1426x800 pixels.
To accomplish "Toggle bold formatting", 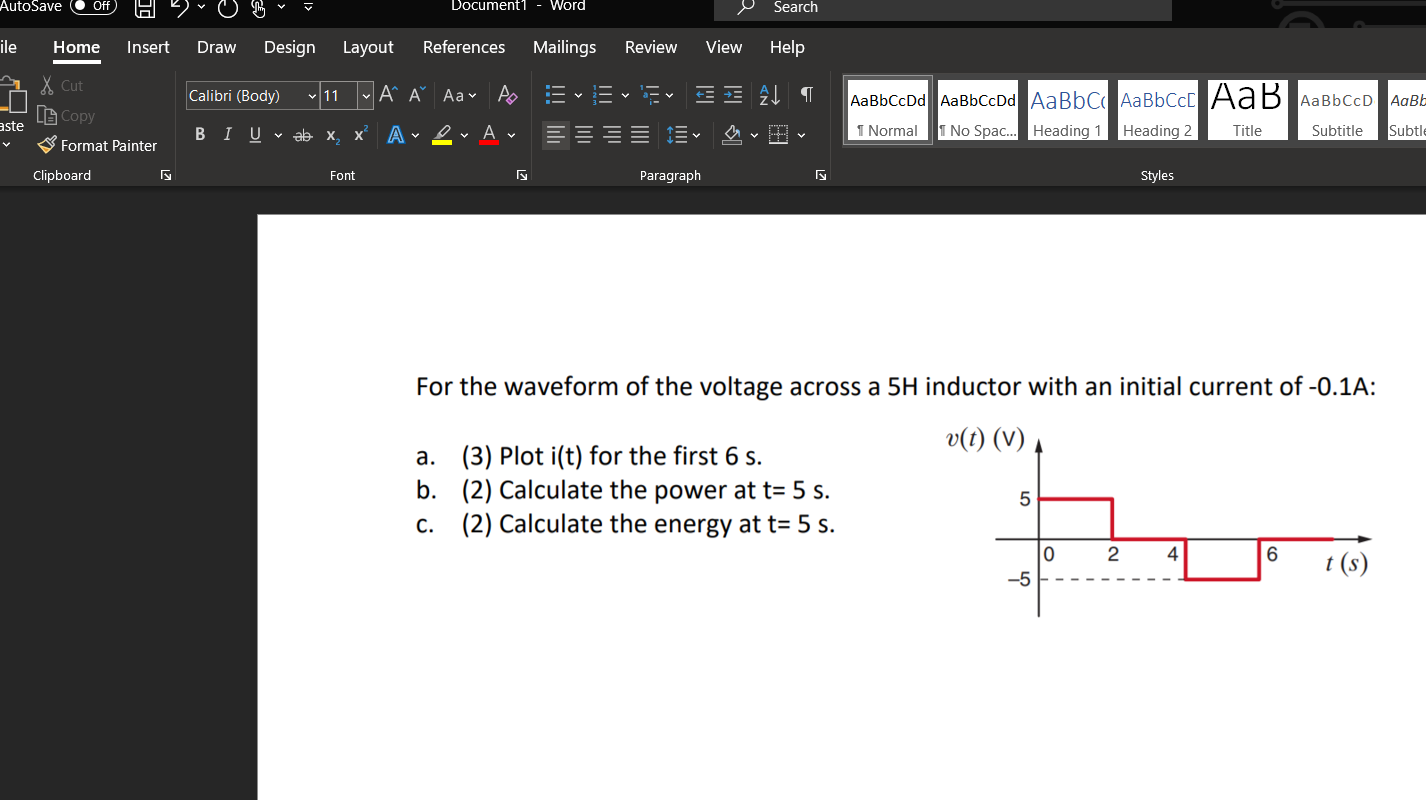I will (x=200, y=135).
